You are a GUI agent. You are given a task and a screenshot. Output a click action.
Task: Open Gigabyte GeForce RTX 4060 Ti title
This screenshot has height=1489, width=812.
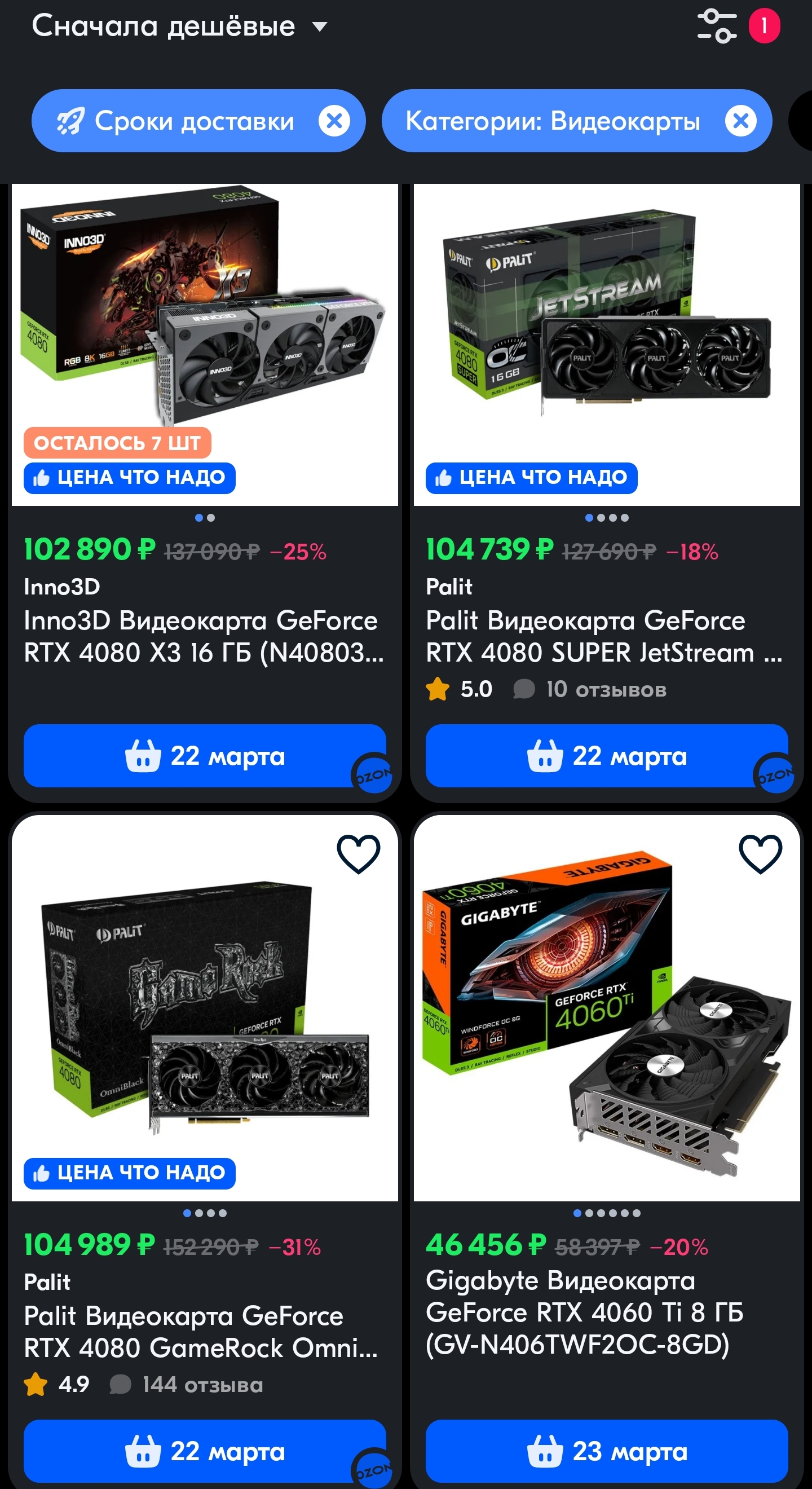pyautogui.click(x=584, y=1312)
